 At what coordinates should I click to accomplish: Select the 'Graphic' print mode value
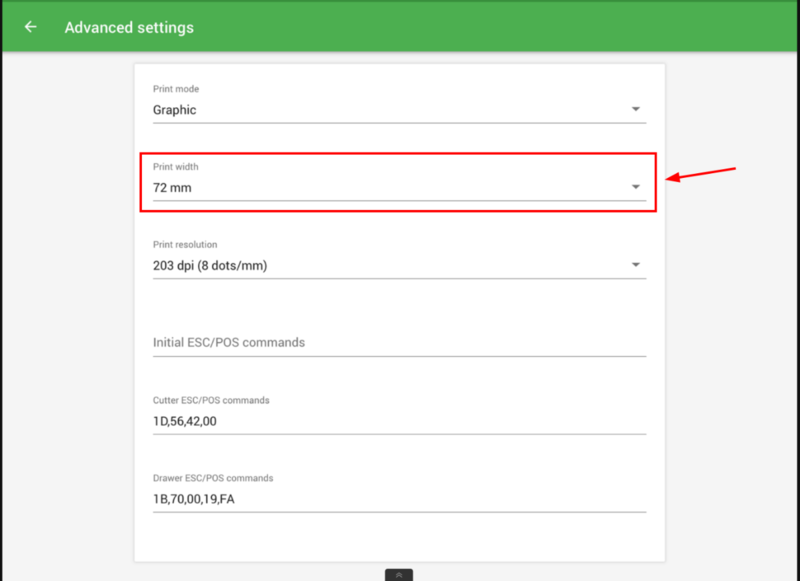[x=175, y=110]
